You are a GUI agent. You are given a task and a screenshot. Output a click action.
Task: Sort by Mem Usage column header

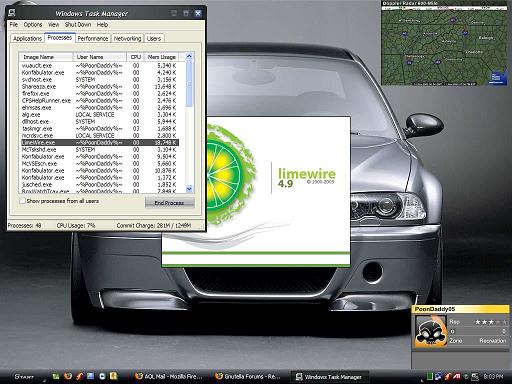click(x=161, y=57)
